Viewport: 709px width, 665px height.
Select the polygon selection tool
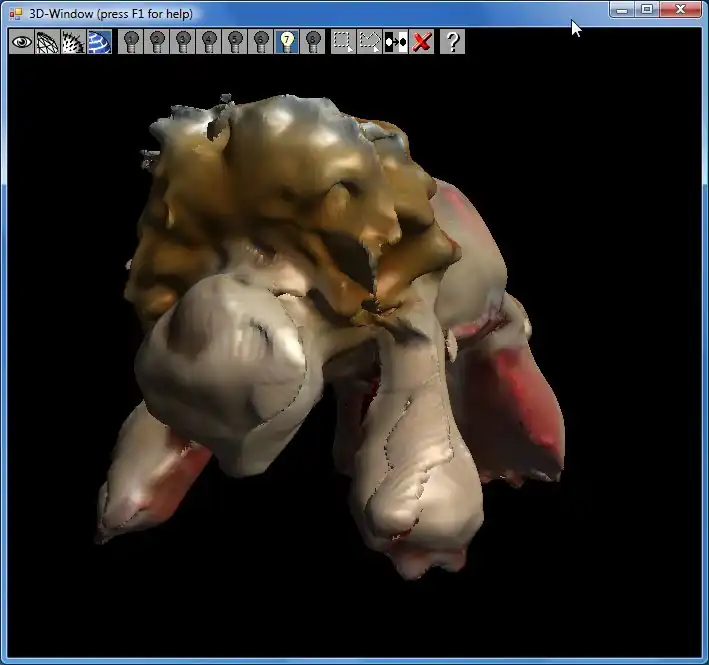pos(370,41)
